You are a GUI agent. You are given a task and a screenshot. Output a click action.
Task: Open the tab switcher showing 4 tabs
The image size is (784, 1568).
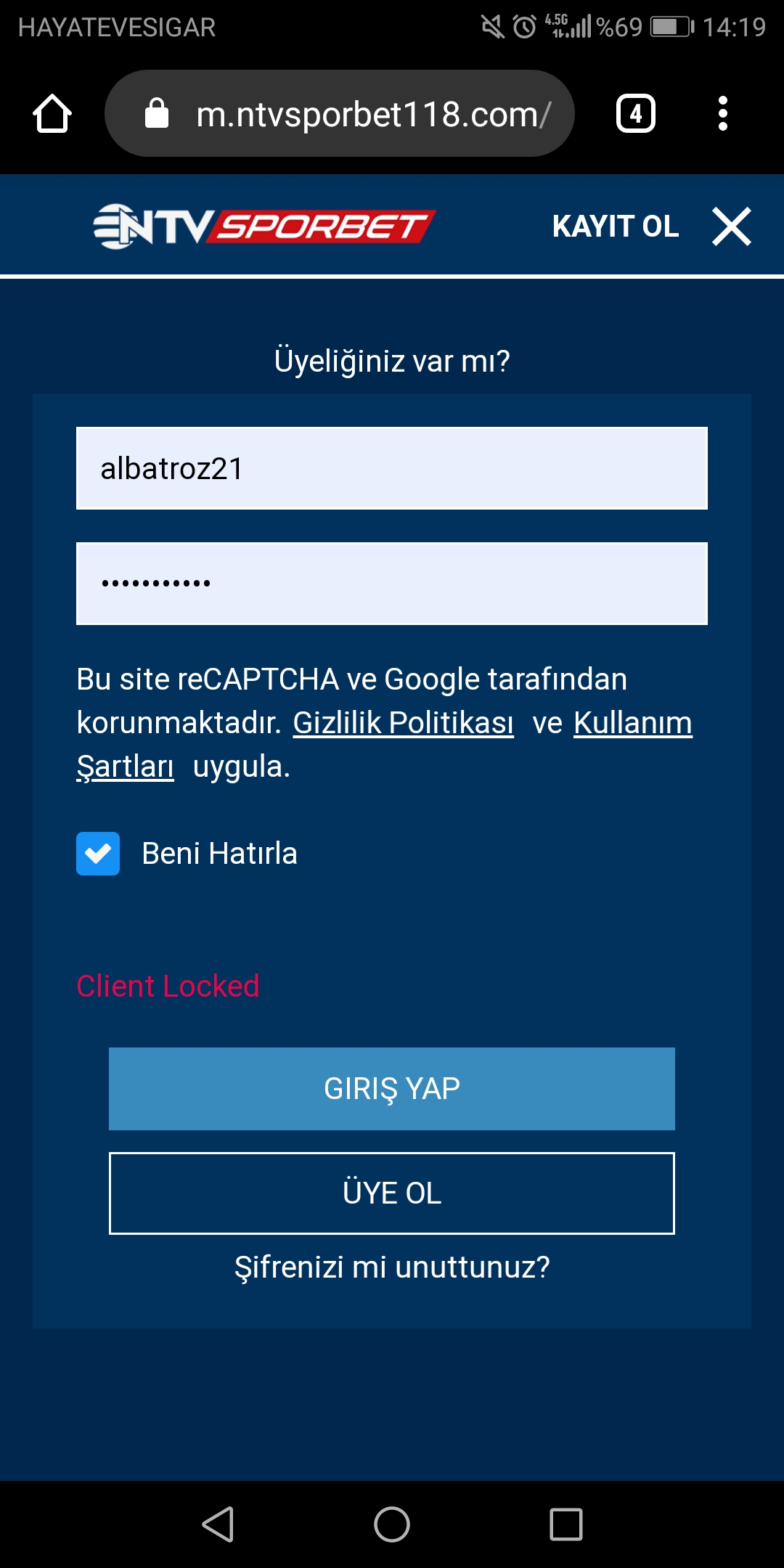point(636,114)
